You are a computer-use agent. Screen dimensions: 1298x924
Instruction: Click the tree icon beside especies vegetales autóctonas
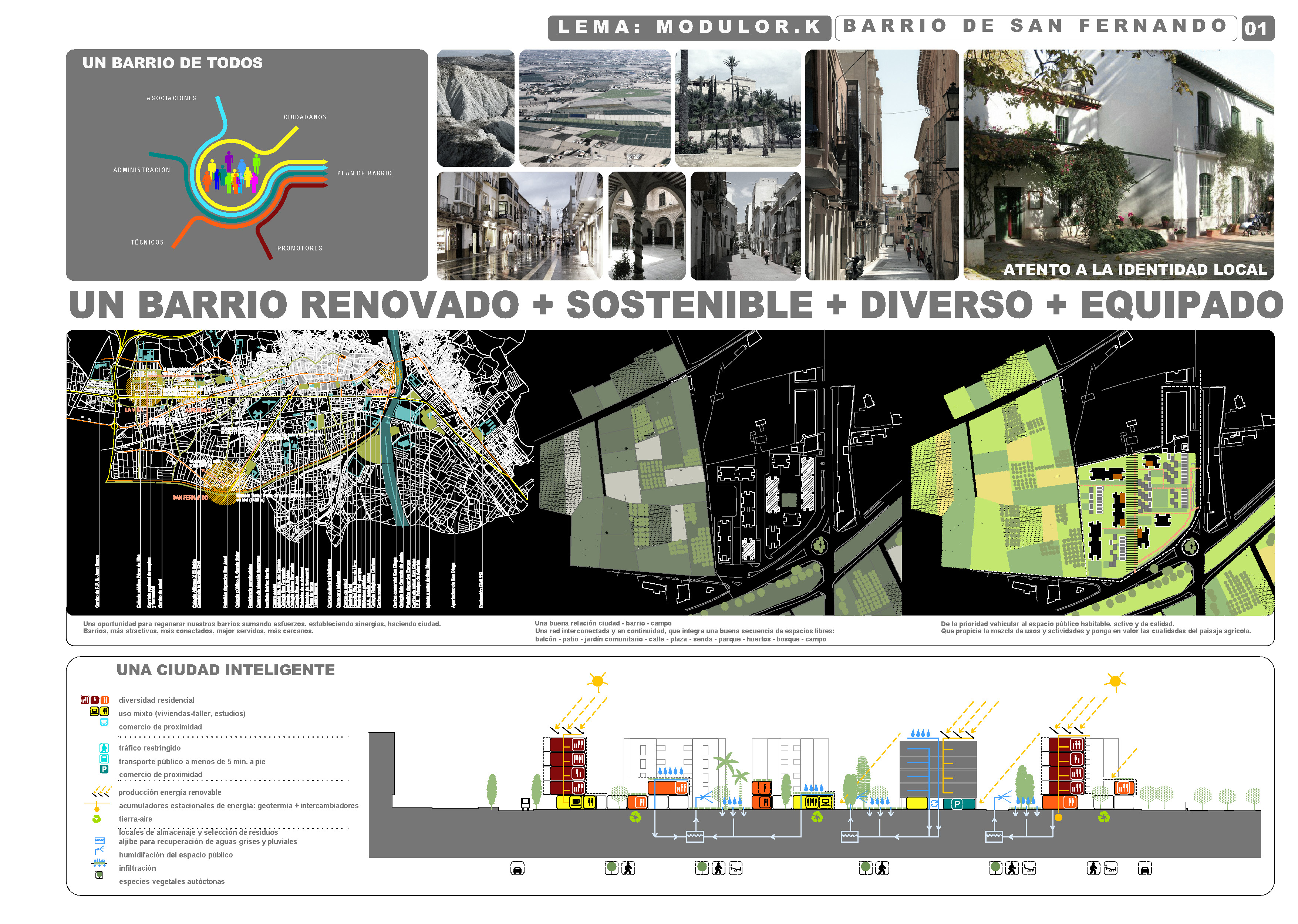coord(99,875)
